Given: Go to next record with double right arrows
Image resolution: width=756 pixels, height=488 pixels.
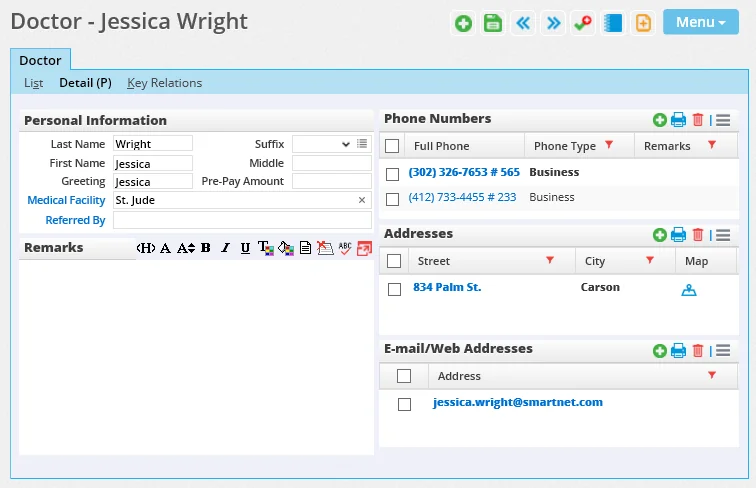Looking at the screenshot, I should (x=554, y=23).
